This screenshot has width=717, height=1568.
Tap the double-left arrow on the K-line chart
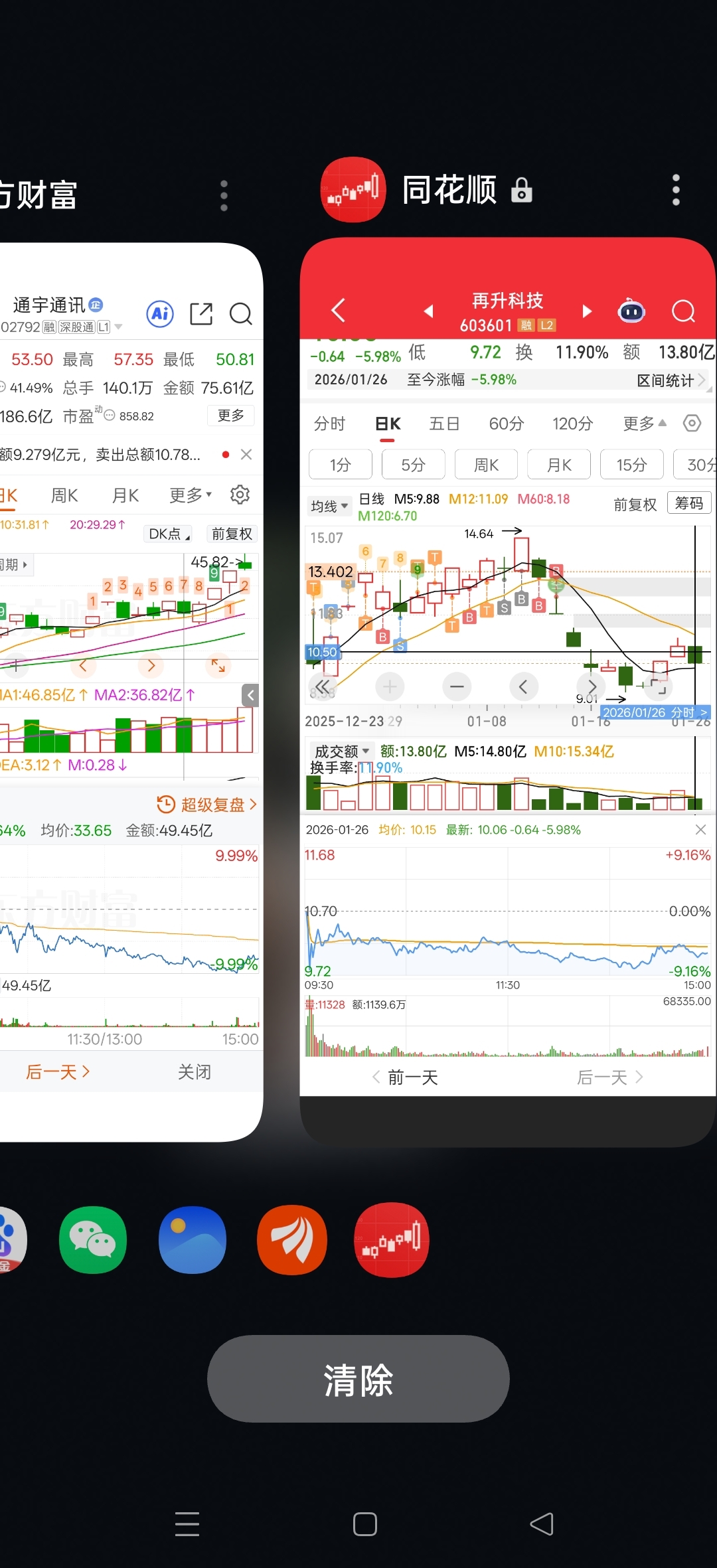pyautogui.click(x=323, y=686)
